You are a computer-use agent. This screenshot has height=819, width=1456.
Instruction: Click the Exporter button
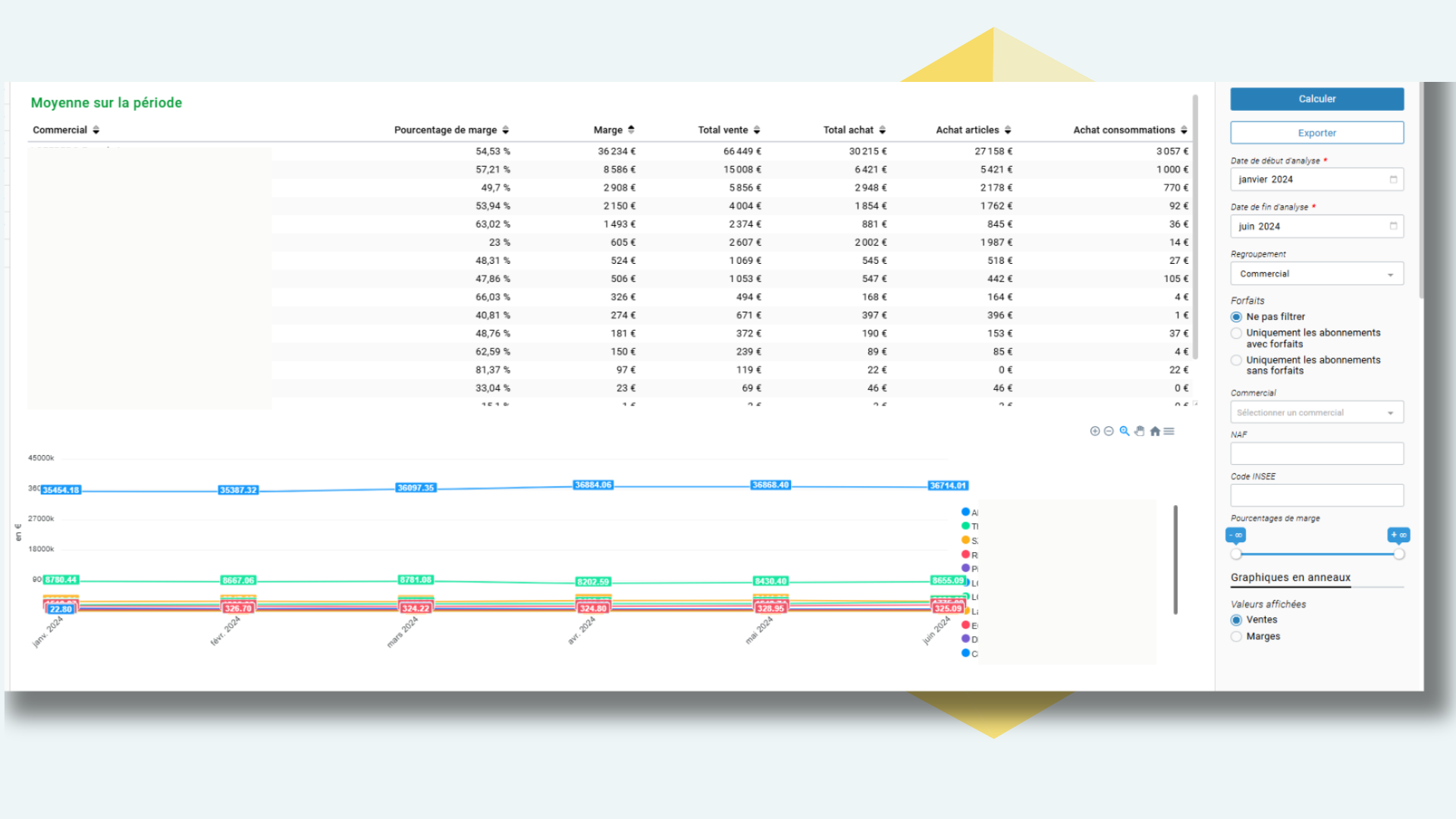[1316, 133]
